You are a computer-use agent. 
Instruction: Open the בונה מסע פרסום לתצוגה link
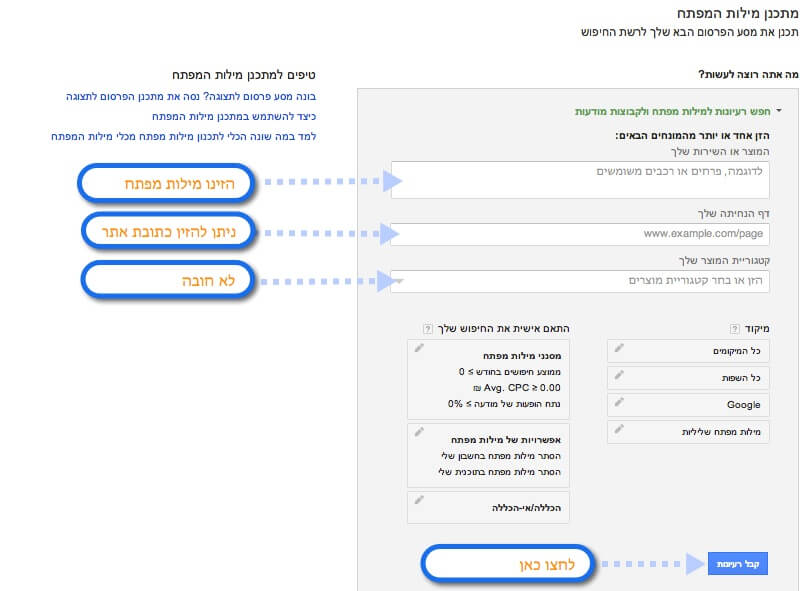coord(184,97)
